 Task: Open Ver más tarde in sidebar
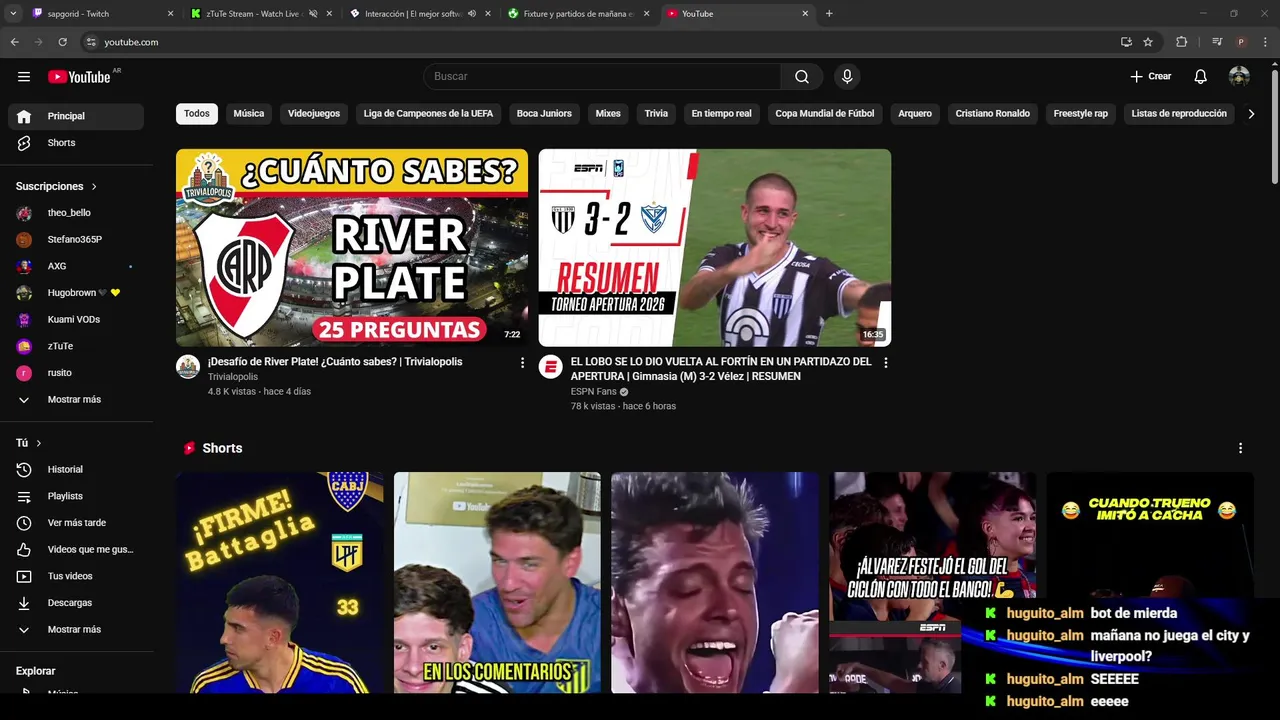click(x=76, y=523)
